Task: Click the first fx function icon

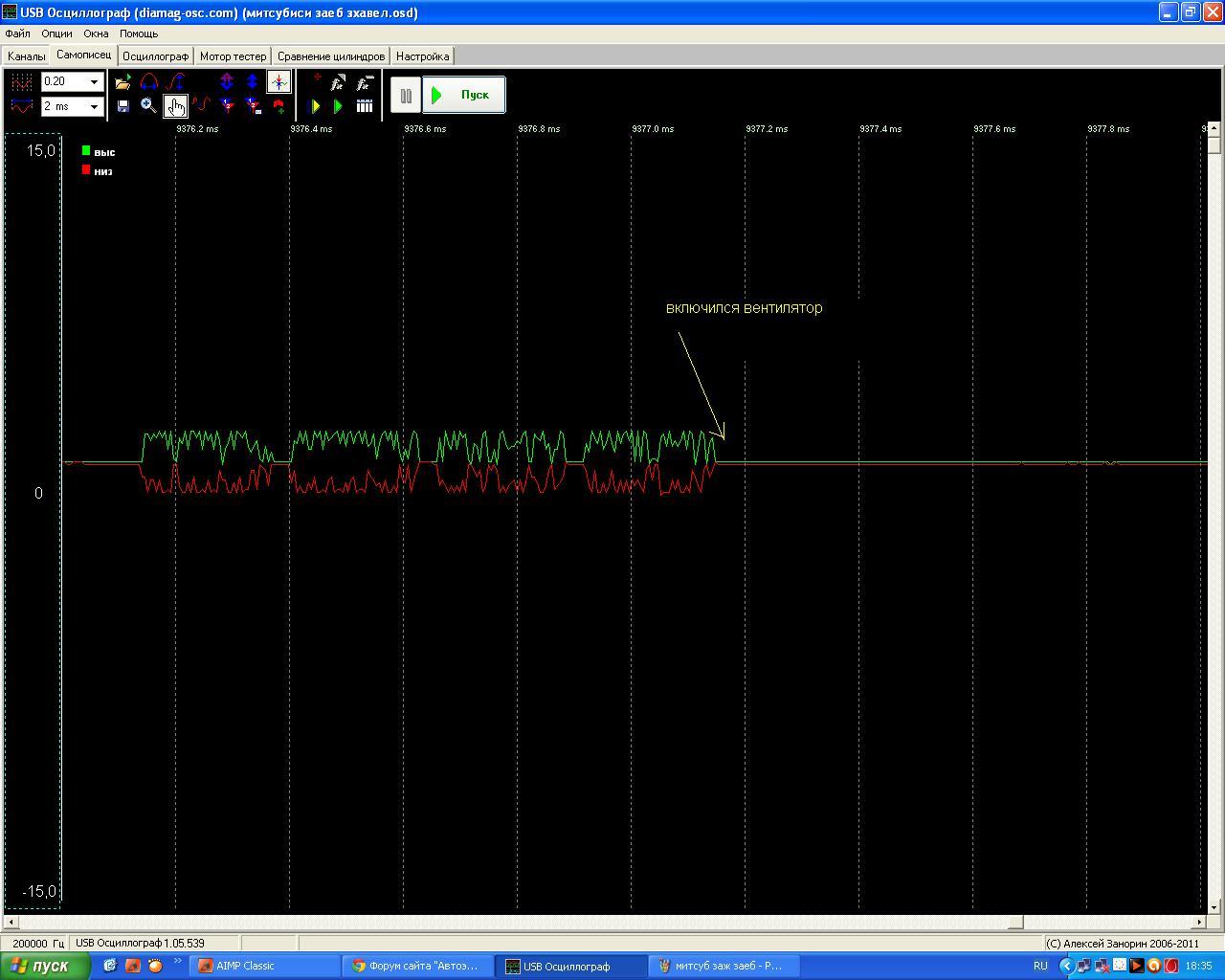Action: pos(338,82)
